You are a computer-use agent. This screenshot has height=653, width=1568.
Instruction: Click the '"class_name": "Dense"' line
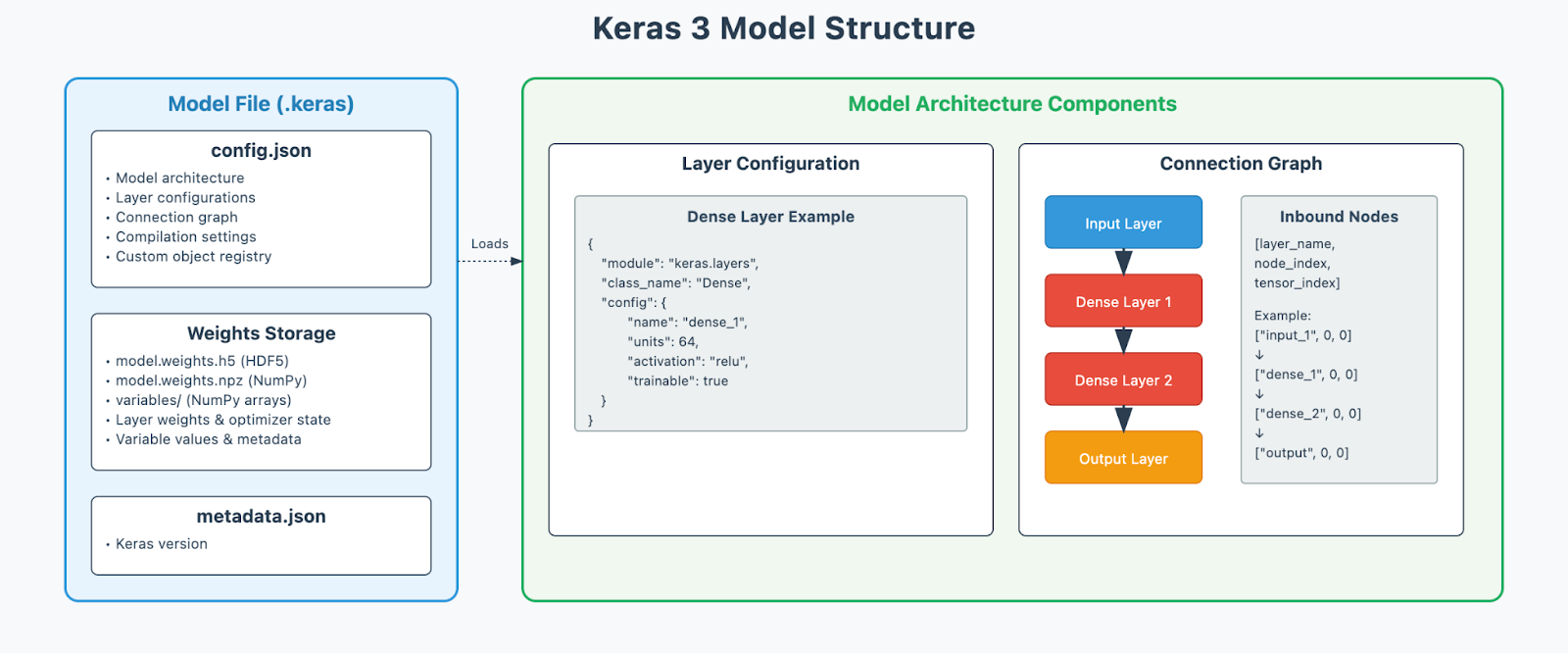coord(676,283)
